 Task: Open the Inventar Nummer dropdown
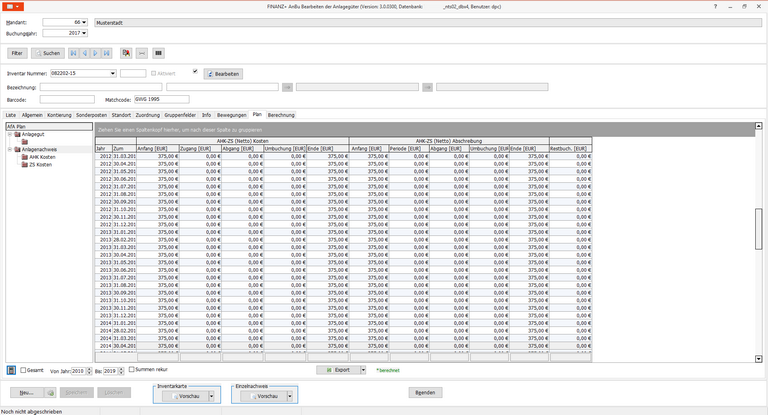click(113, 73)
